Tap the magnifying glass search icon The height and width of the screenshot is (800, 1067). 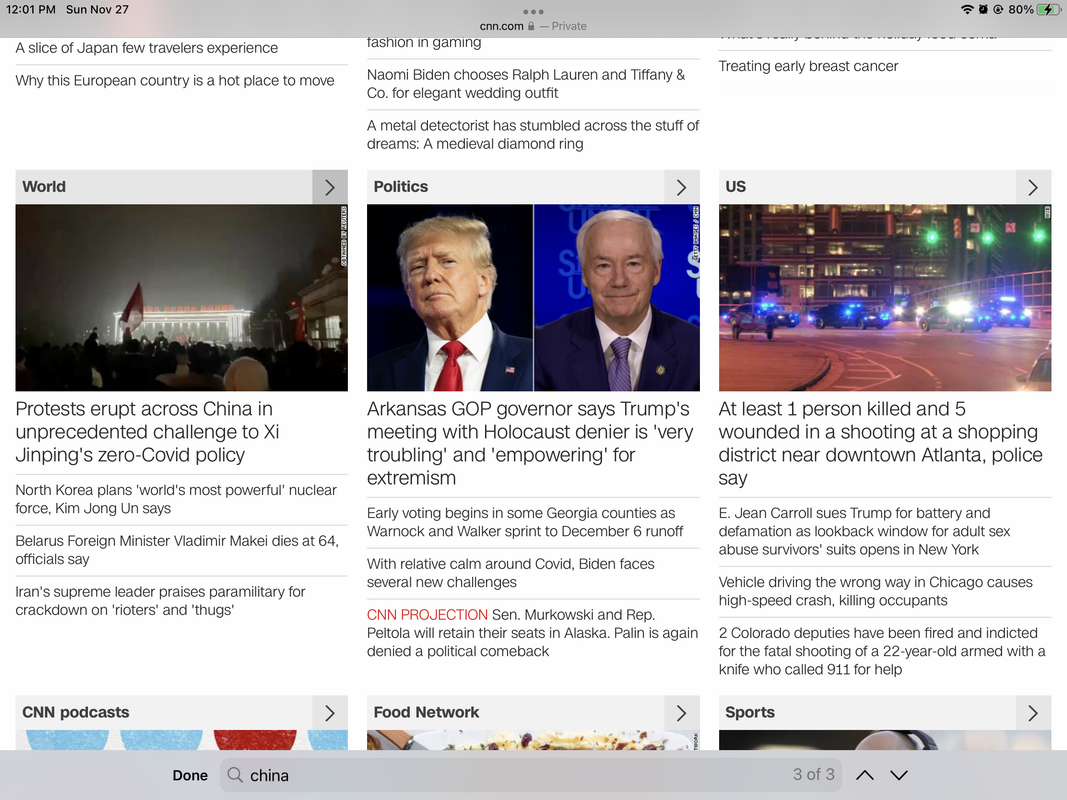tap(235, 775)
